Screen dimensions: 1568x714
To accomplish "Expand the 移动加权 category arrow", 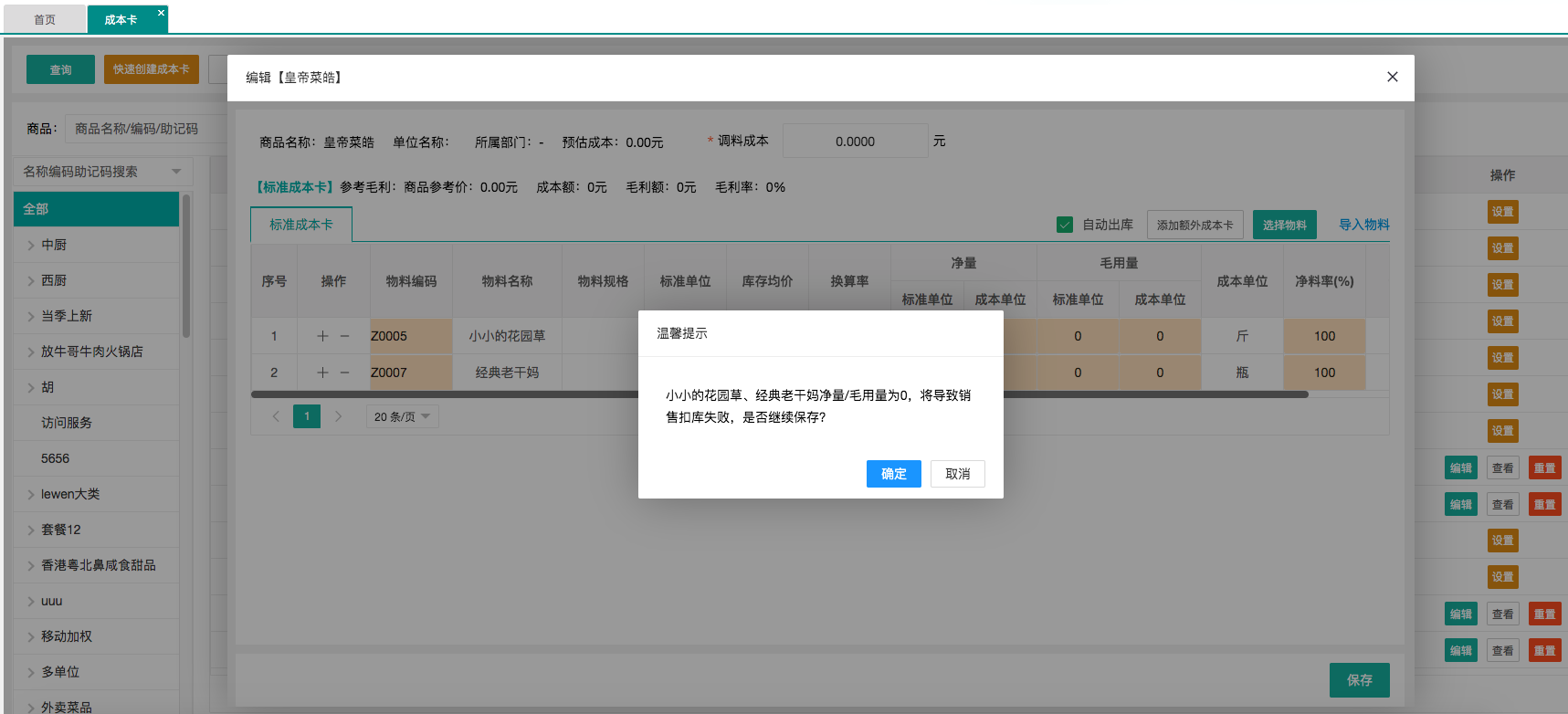I will click(30, 636).
